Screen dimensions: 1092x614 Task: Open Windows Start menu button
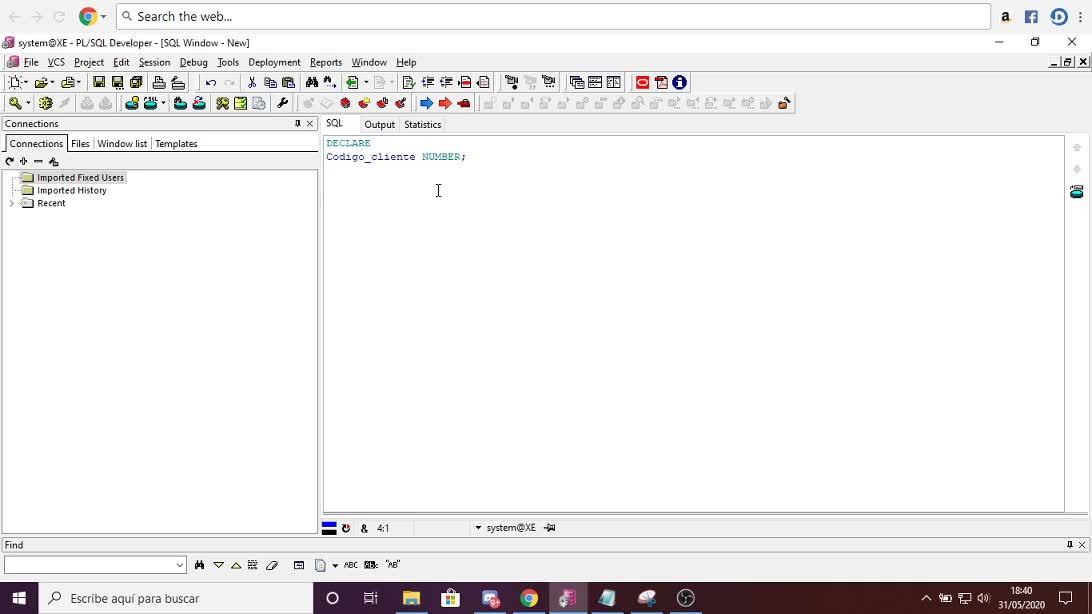click(x=19, y=598)
